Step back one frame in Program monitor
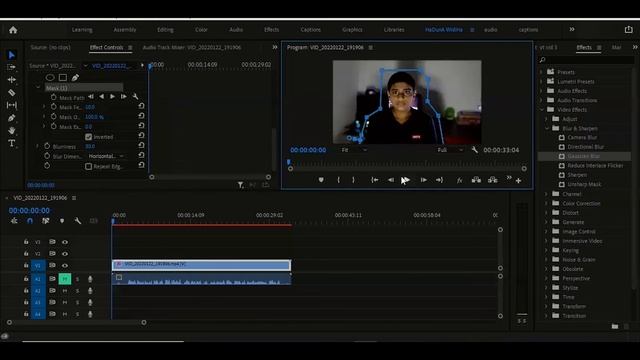This screenshot has height=360, width=640. coord(391,180)
